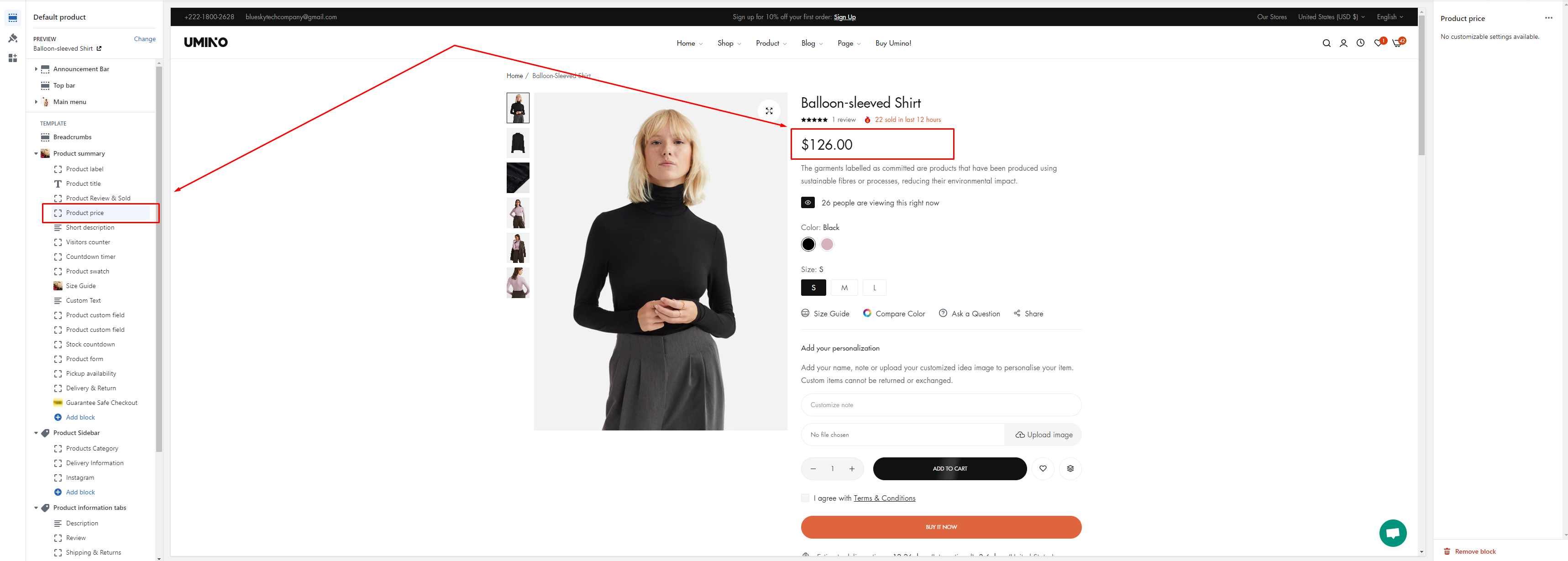Expand the Announcement Bar section
The width and height of the screenshot is (1568, 561).
[x=36, y=69]
